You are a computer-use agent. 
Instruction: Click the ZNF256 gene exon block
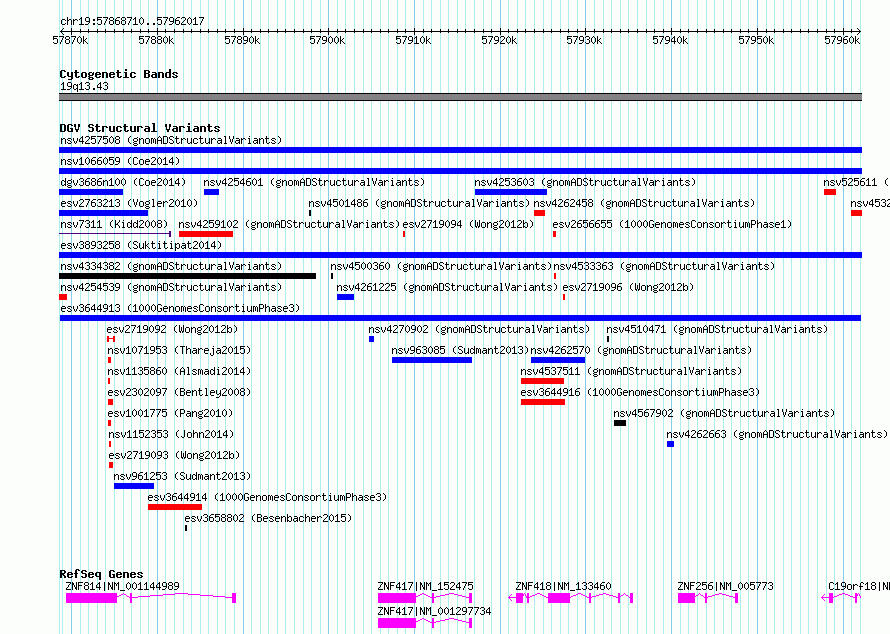point(686,598)
